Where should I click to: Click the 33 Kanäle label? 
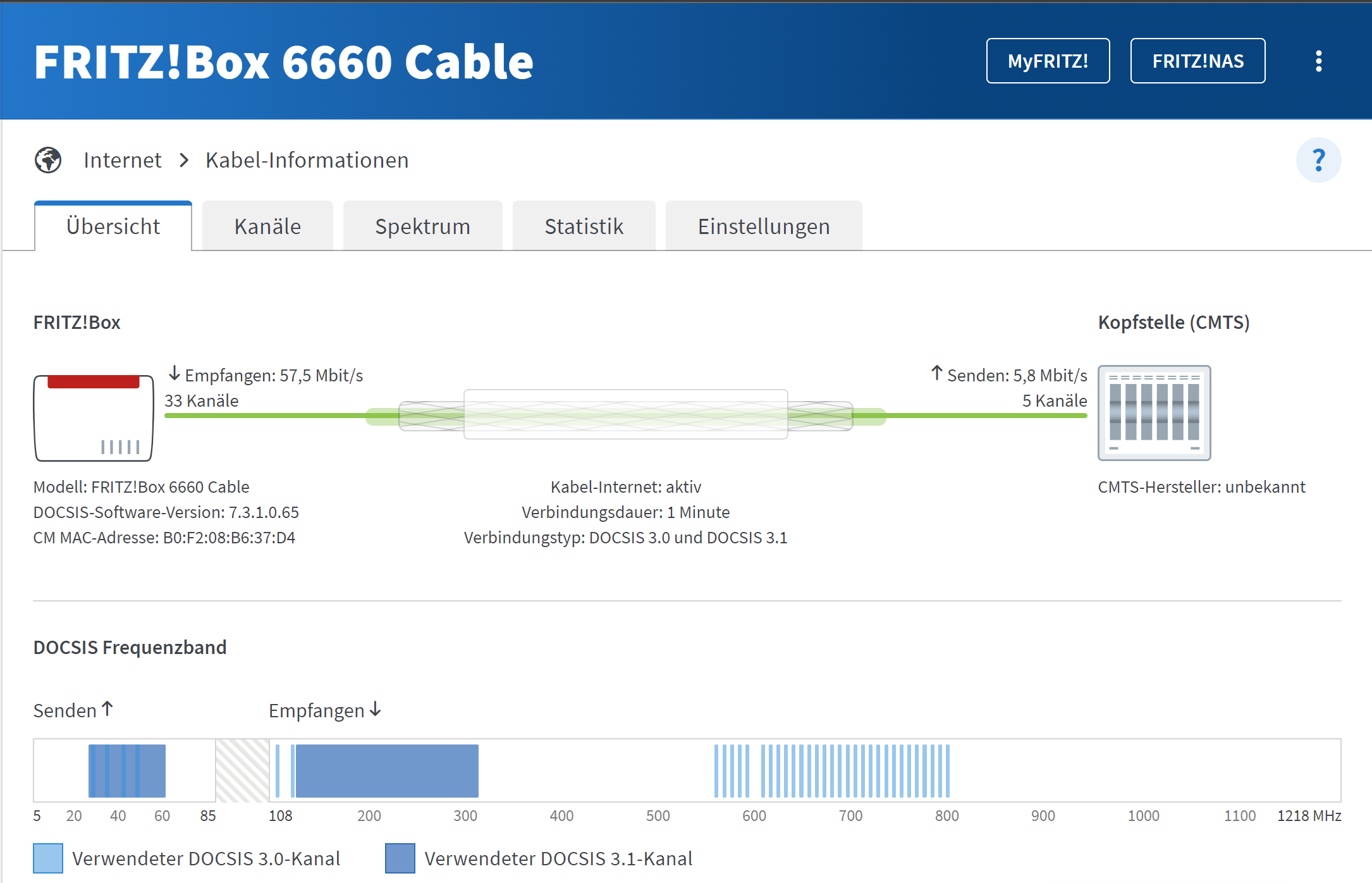pyautogui.click(x=202, y=401)
